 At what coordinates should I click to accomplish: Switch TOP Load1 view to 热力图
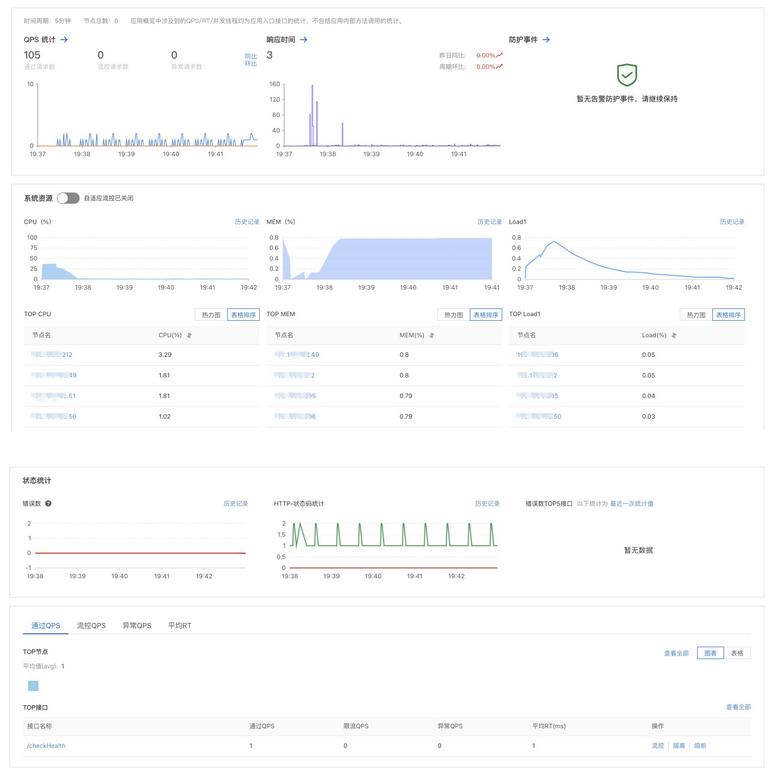pos(696,315)
